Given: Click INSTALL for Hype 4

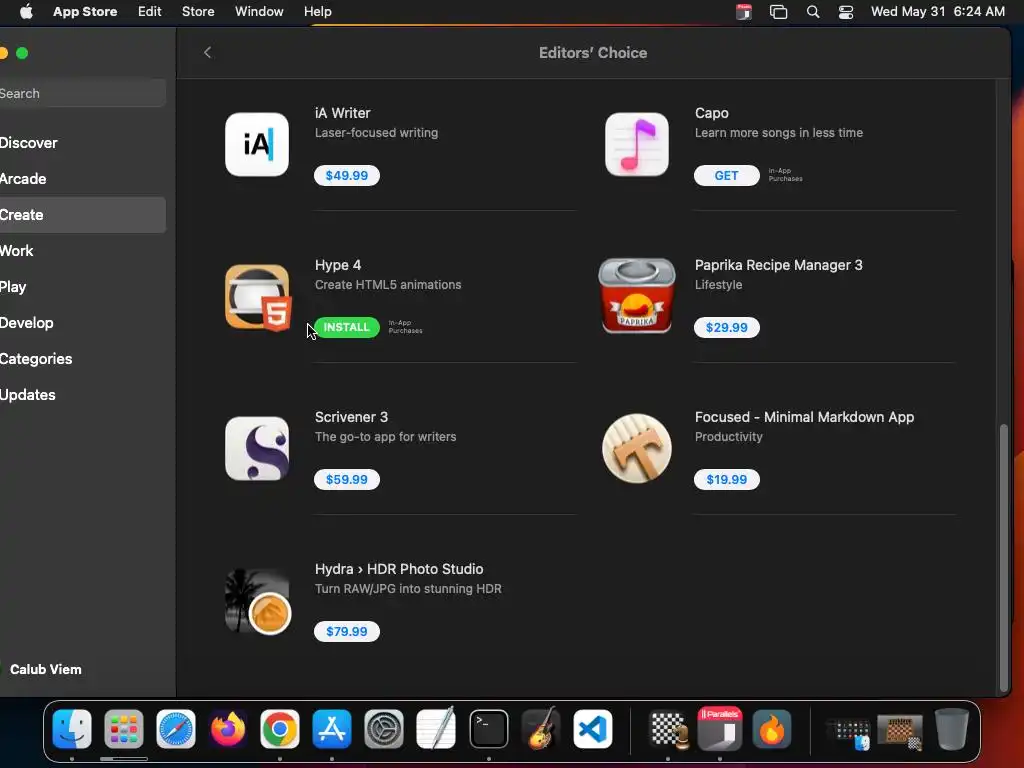Looking at the screenshot, I should pyautogui.click(x=347, y=327).
